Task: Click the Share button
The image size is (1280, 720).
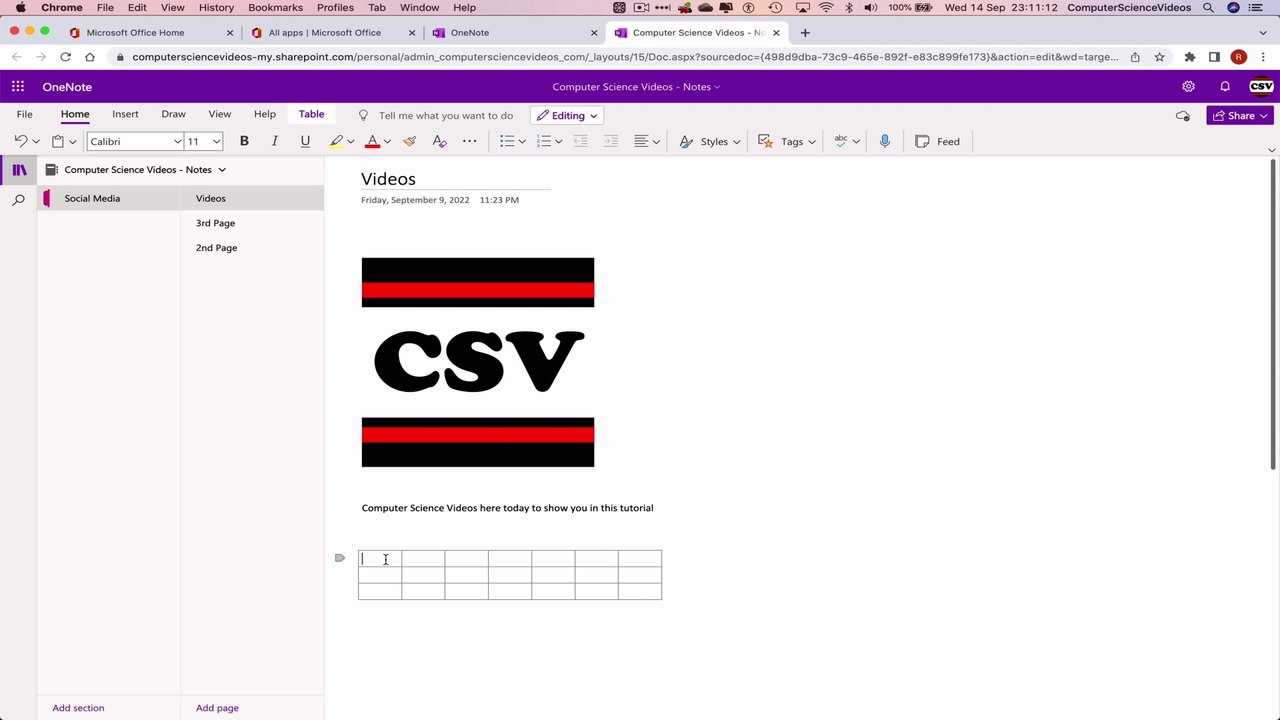Action: pyautogui.click(x=1239, y=115)
